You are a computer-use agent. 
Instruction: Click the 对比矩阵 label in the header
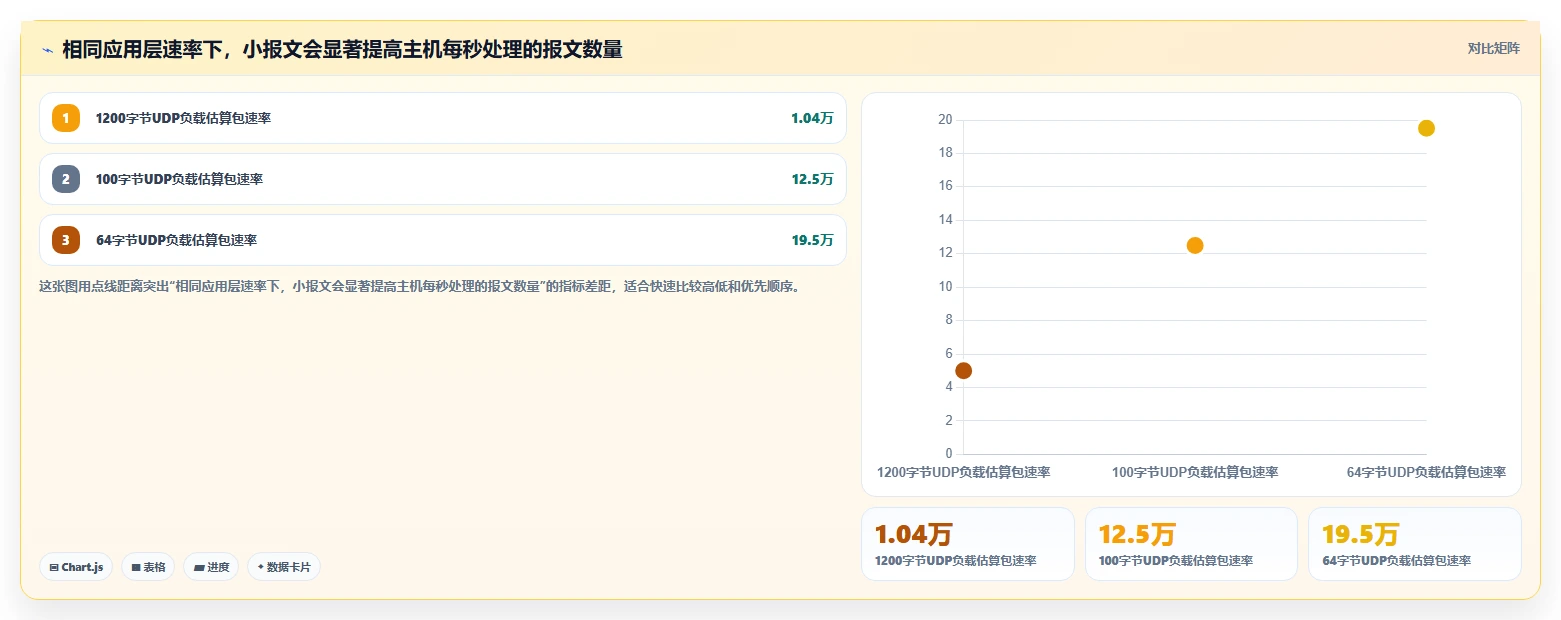1493,49
